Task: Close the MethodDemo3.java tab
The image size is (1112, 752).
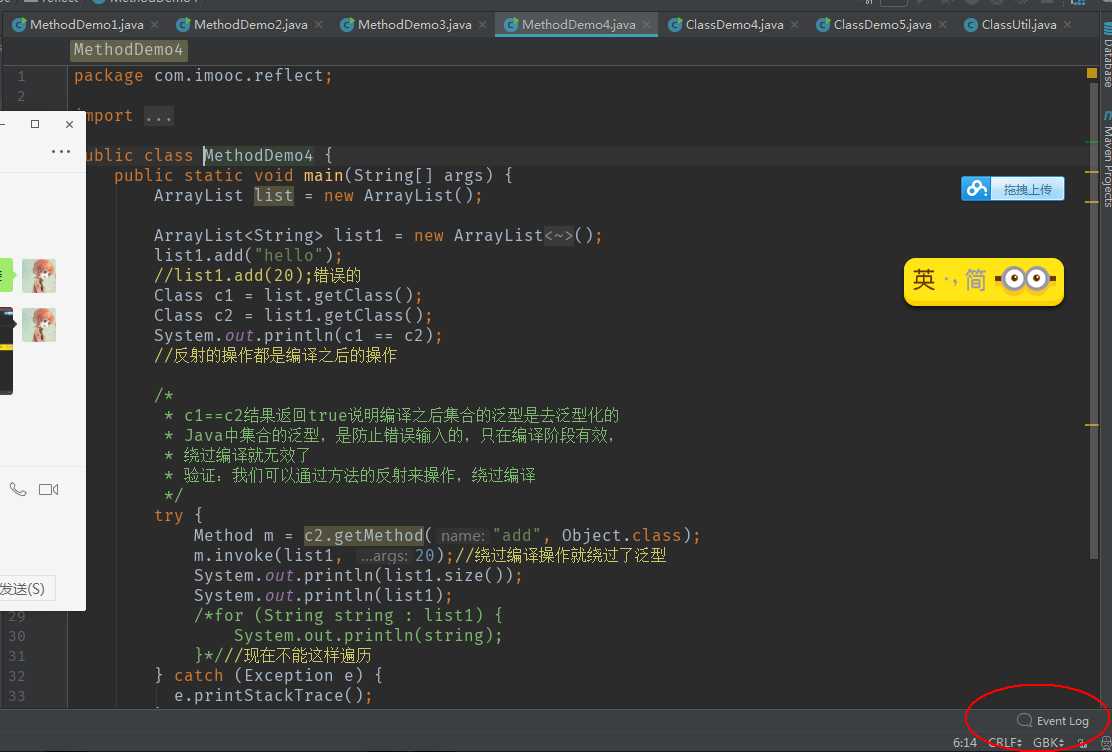Action: click(x=483, y=25)
